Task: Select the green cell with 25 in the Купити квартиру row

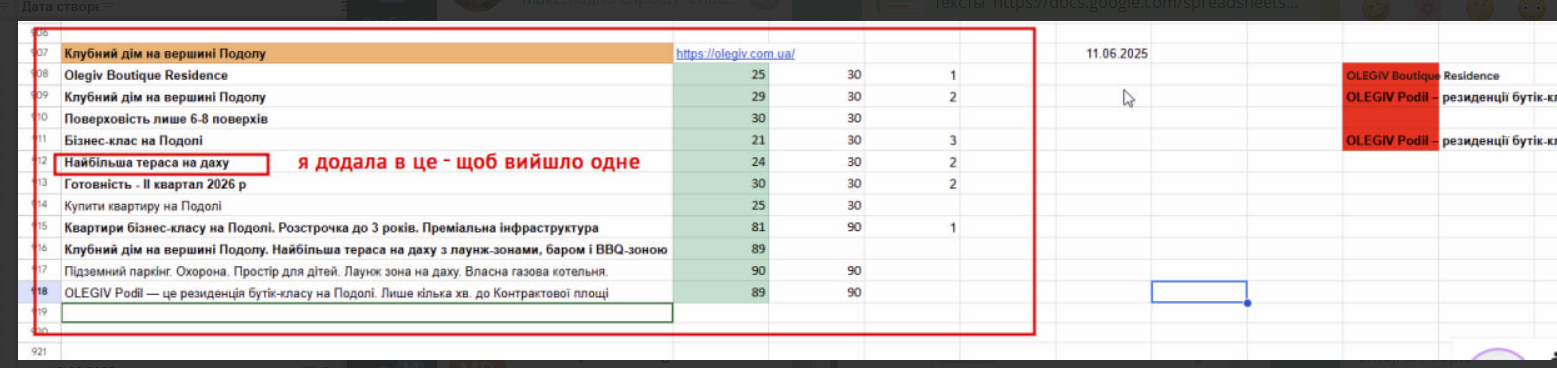Action: coord(721,206)
